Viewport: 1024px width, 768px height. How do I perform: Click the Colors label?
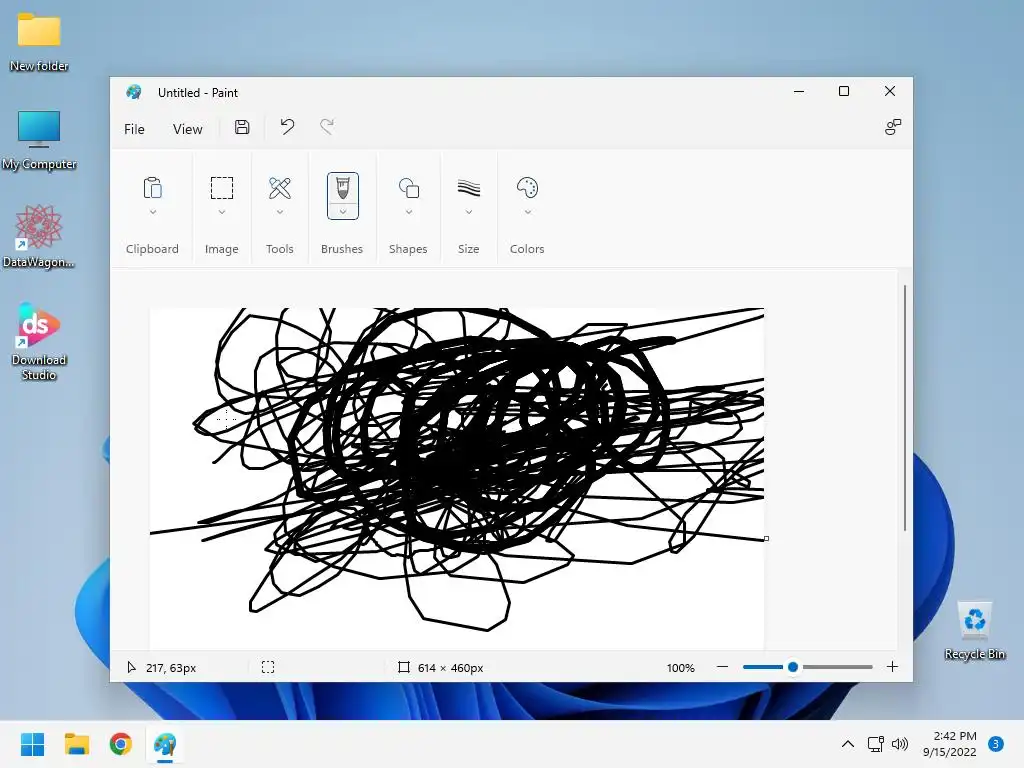click(527, 249)
